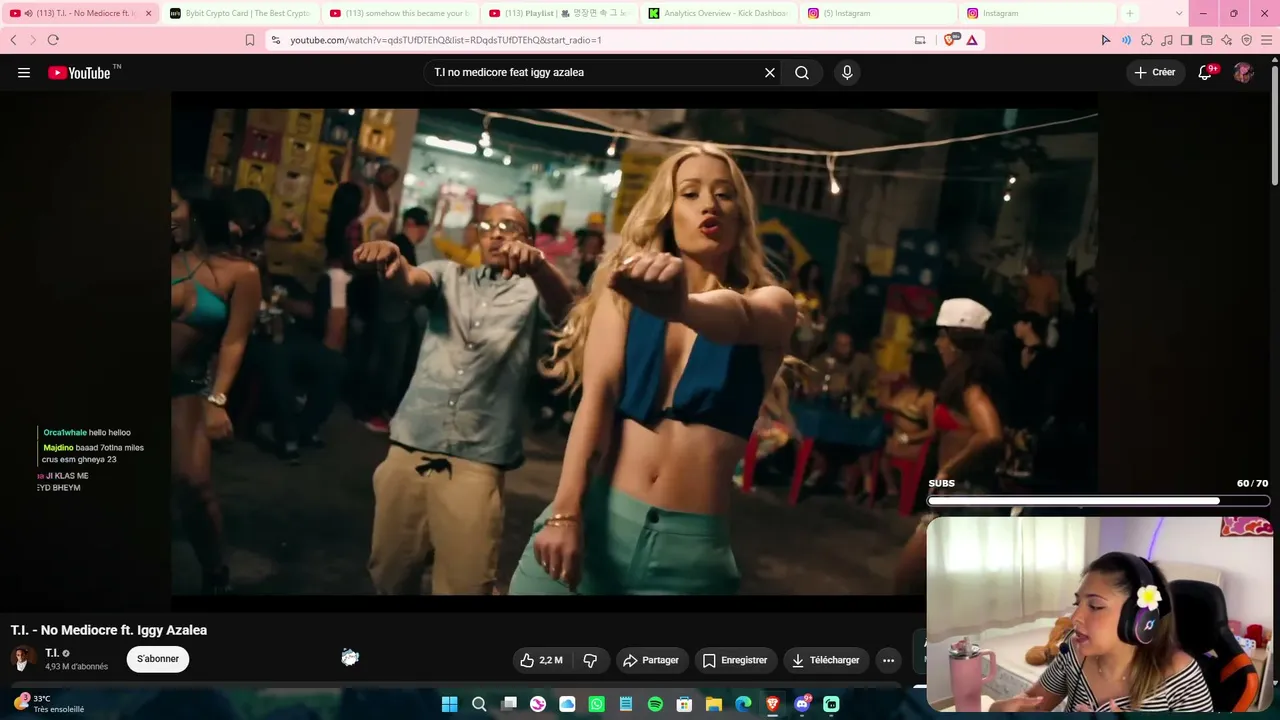Viewport: 1280px width, 720px height.
Task: Switch to Analytics Overview Kick tab
Action: (718, 13)
